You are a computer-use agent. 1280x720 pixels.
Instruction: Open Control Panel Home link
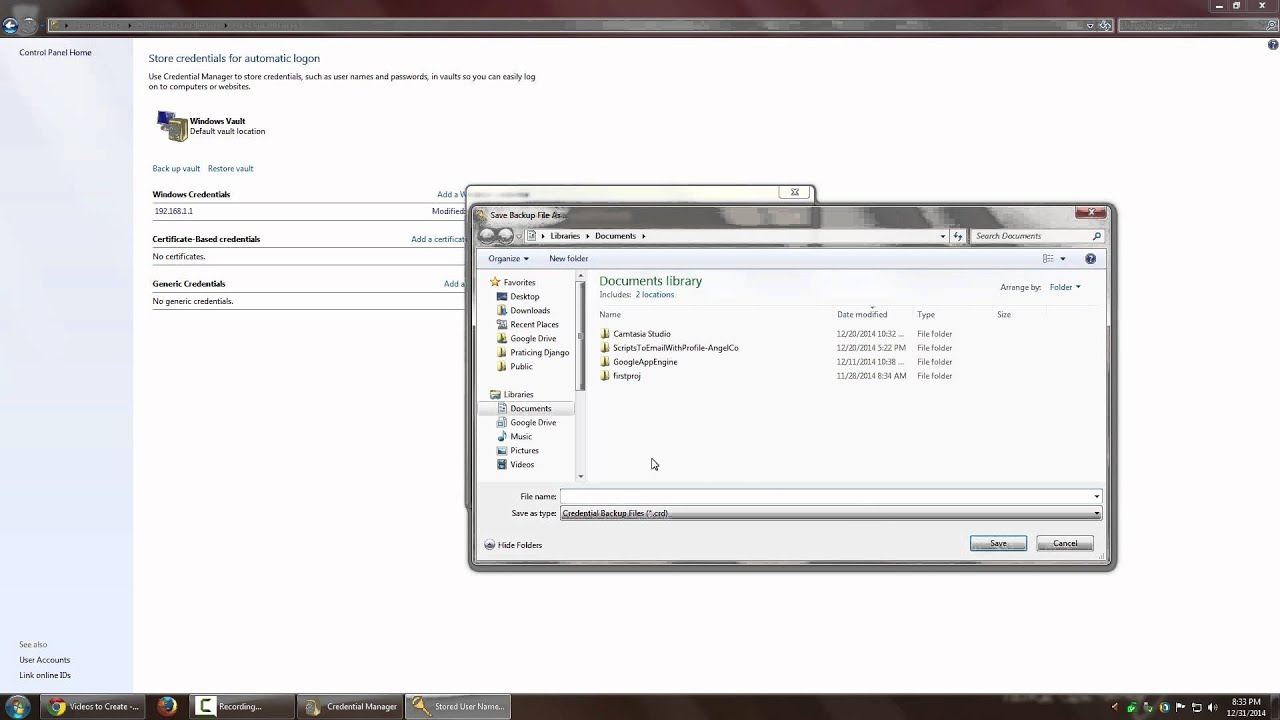(55, 52)
